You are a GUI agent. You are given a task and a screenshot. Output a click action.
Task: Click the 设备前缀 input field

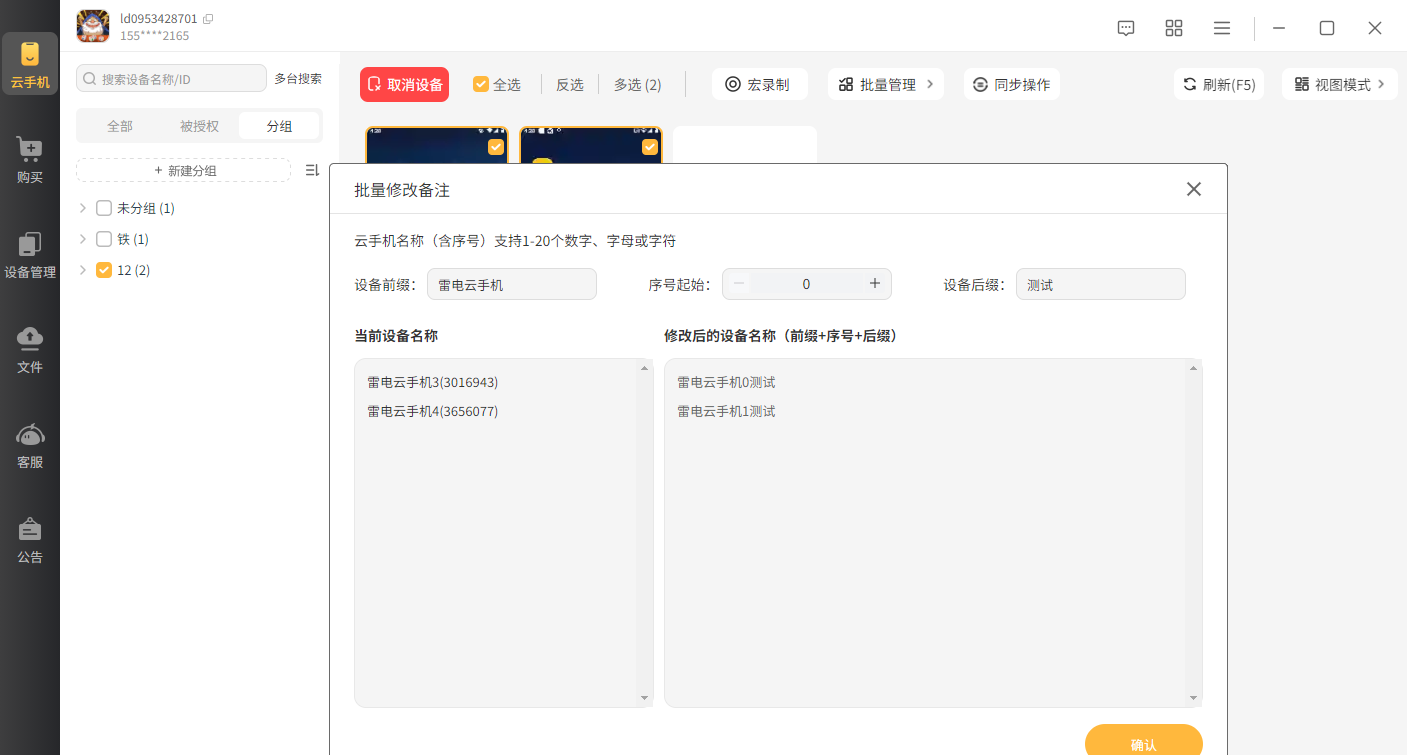511,285
